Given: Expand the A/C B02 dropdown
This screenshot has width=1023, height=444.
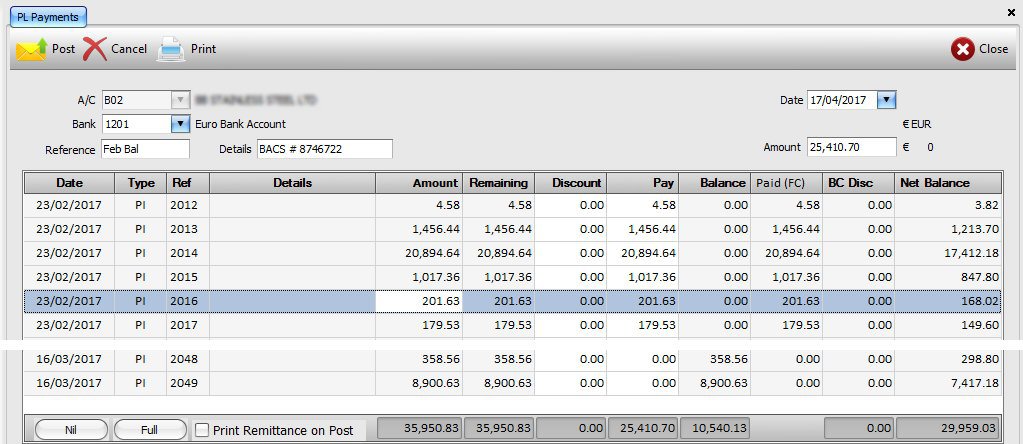Looking at the screenshot, I should pyautogui.click(x=180, y=100).
